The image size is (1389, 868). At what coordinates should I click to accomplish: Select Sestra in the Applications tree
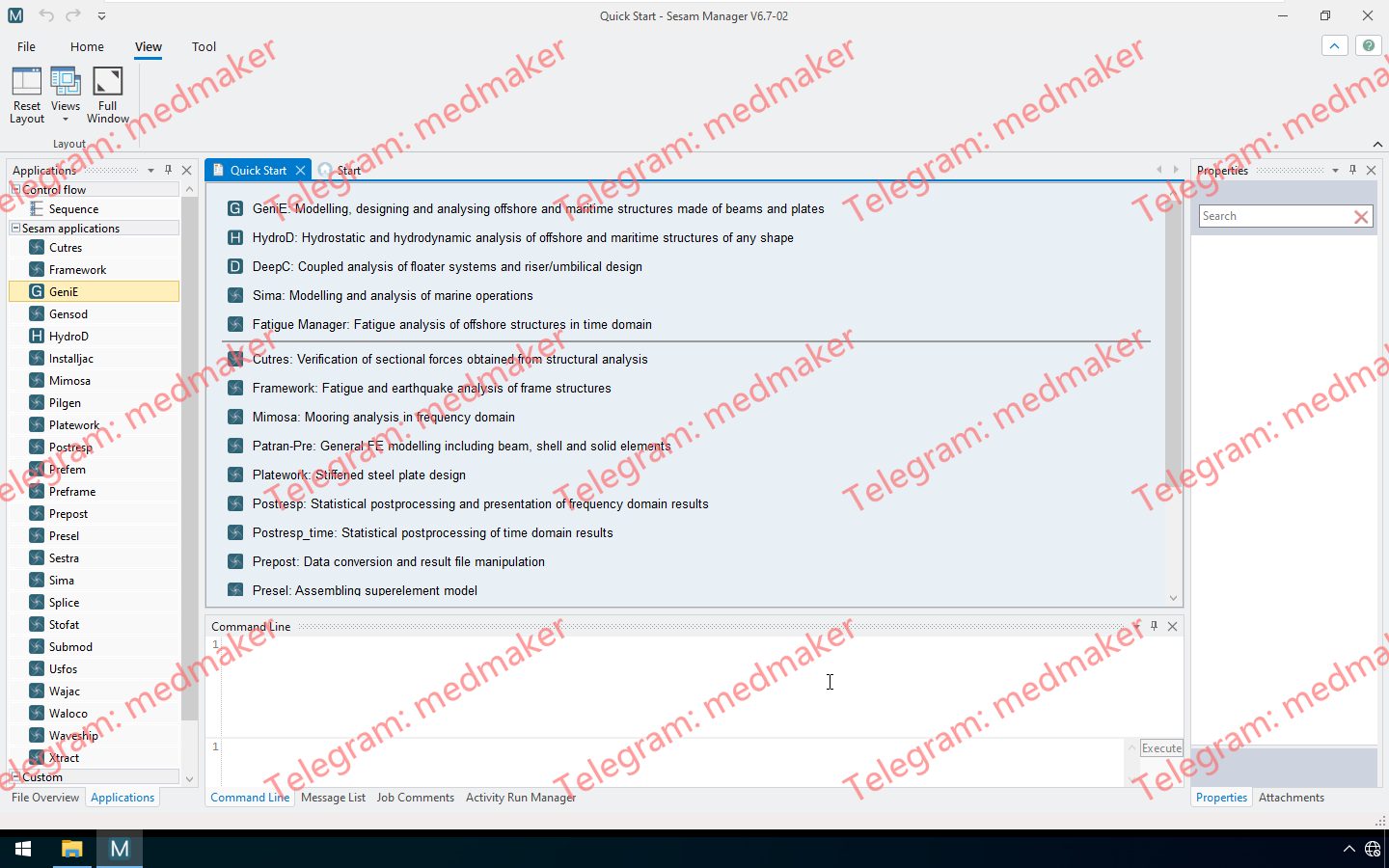95,557
